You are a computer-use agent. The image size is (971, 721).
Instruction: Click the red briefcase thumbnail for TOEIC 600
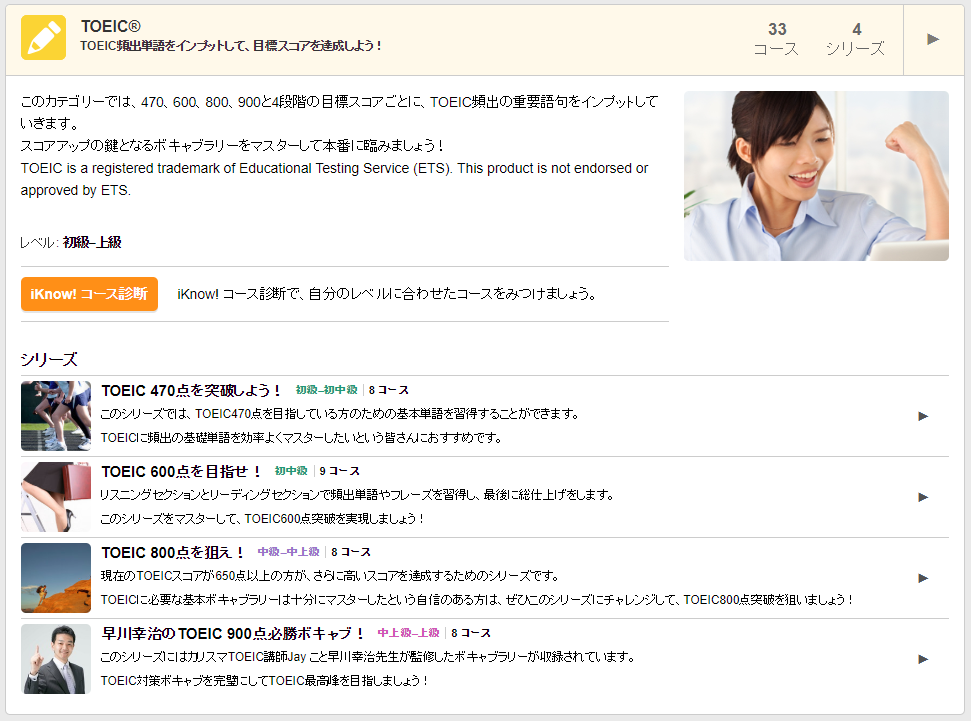click(x=56, y=497)
